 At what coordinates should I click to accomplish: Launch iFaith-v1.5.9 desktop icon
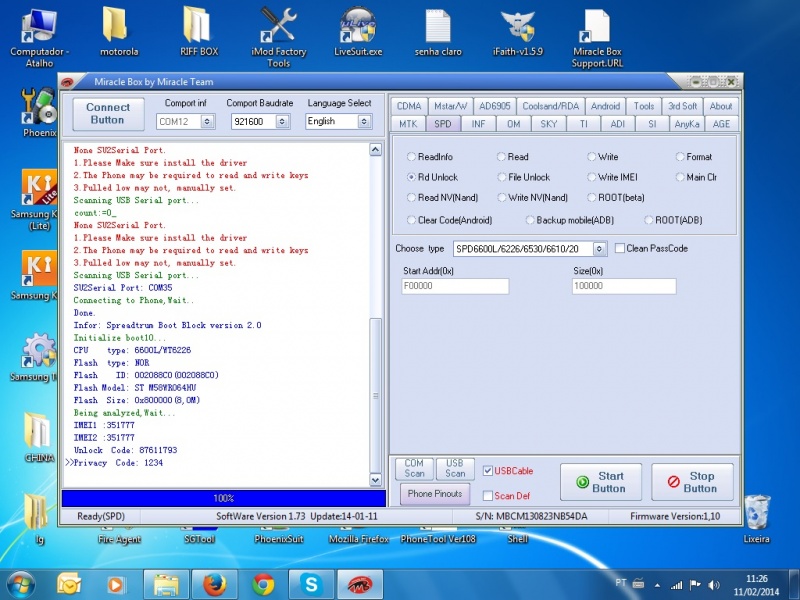click(x=518, y=32)
